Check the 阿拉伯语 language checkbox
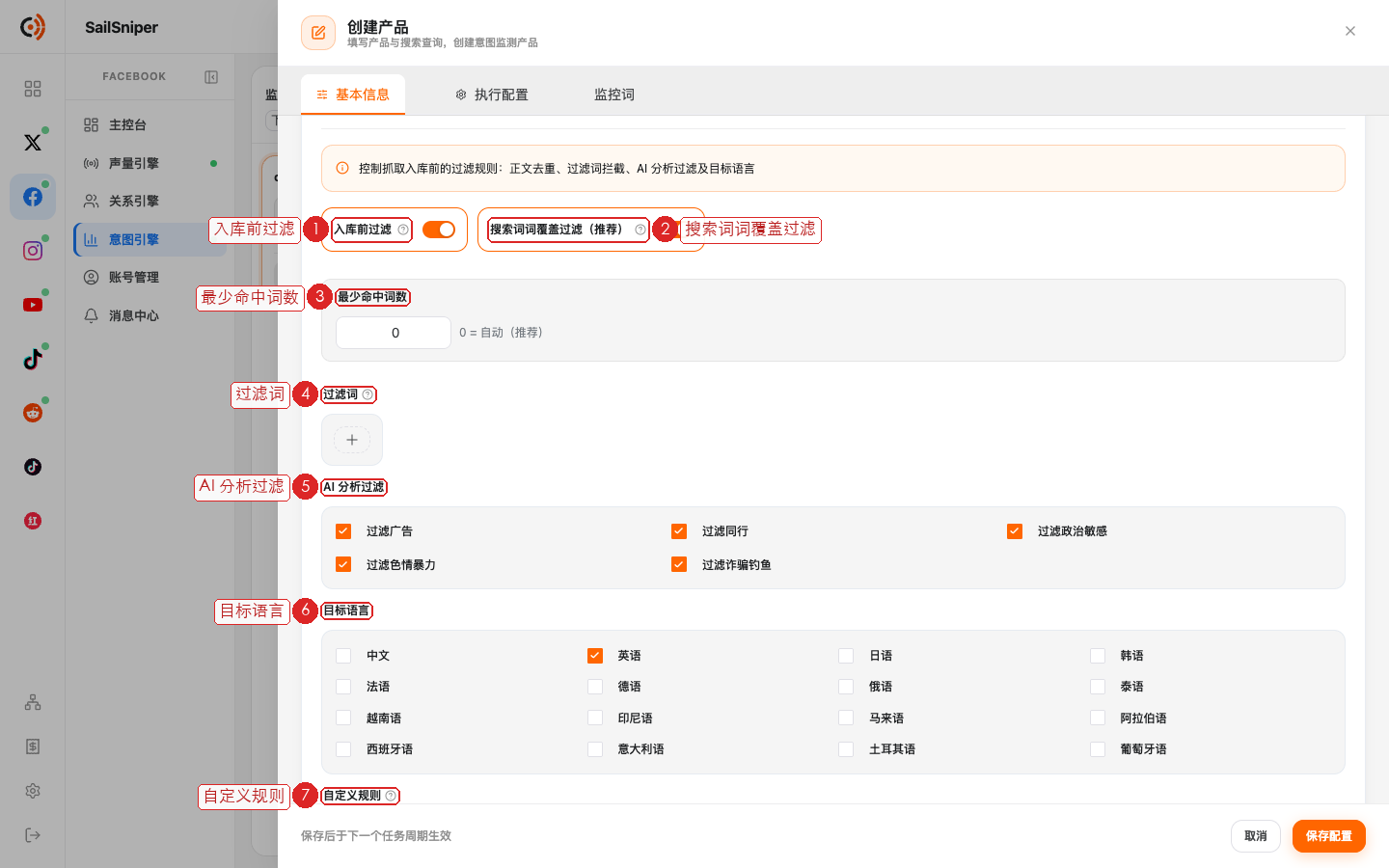The width and height of the screenshot is (1389, 868). (1098, 719)
